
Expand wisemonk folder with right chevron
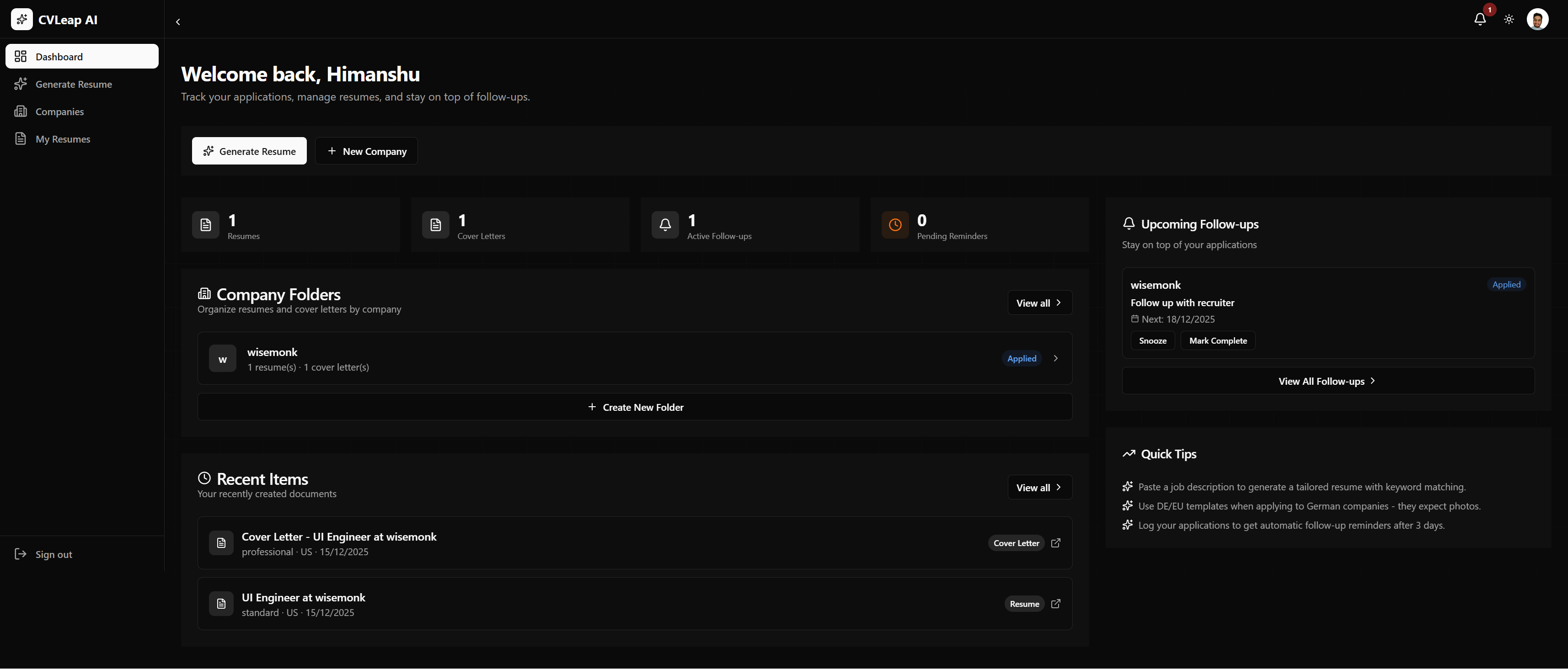[x=1055, y=359]
